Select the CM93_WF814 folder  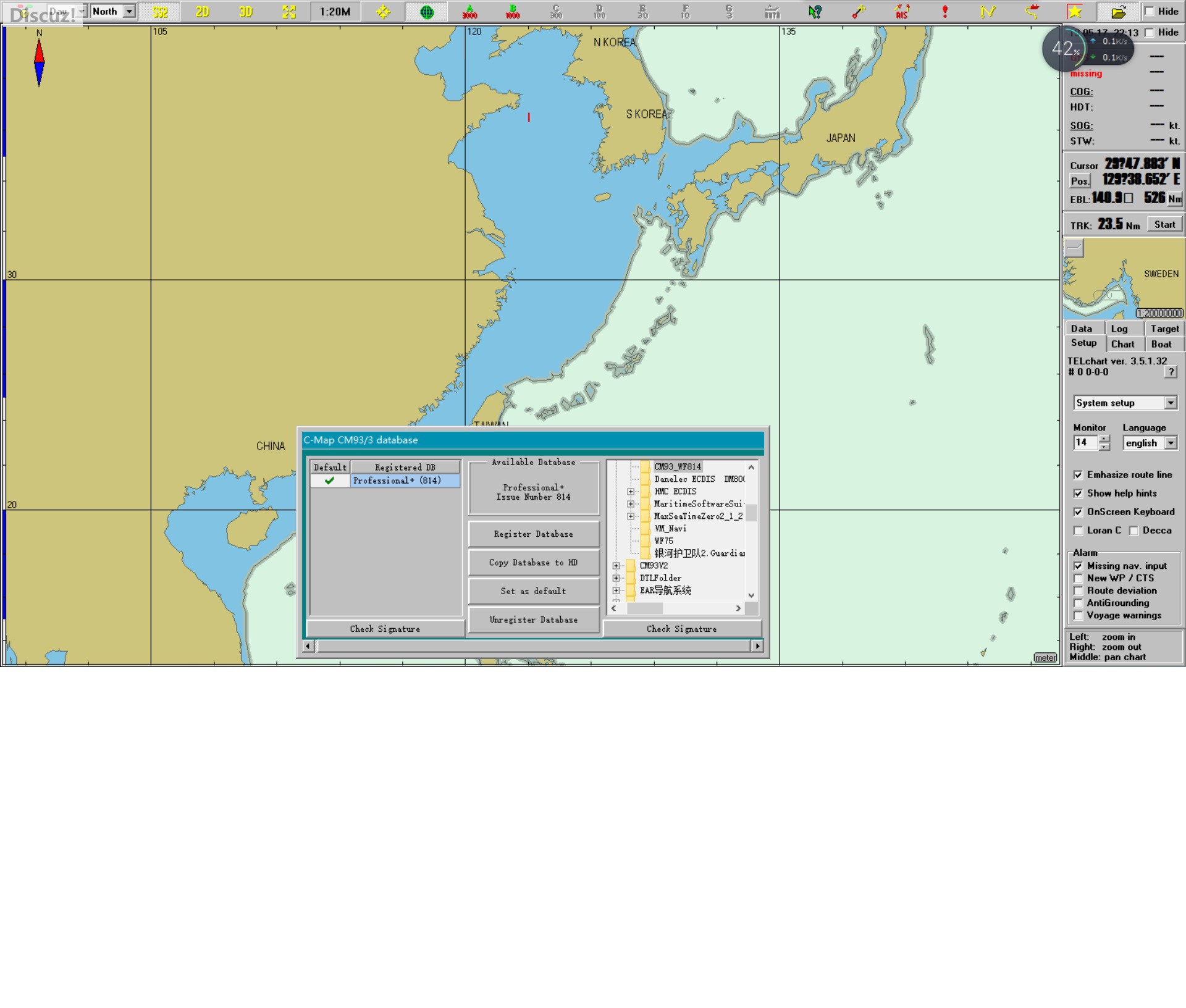pos(678,467)
